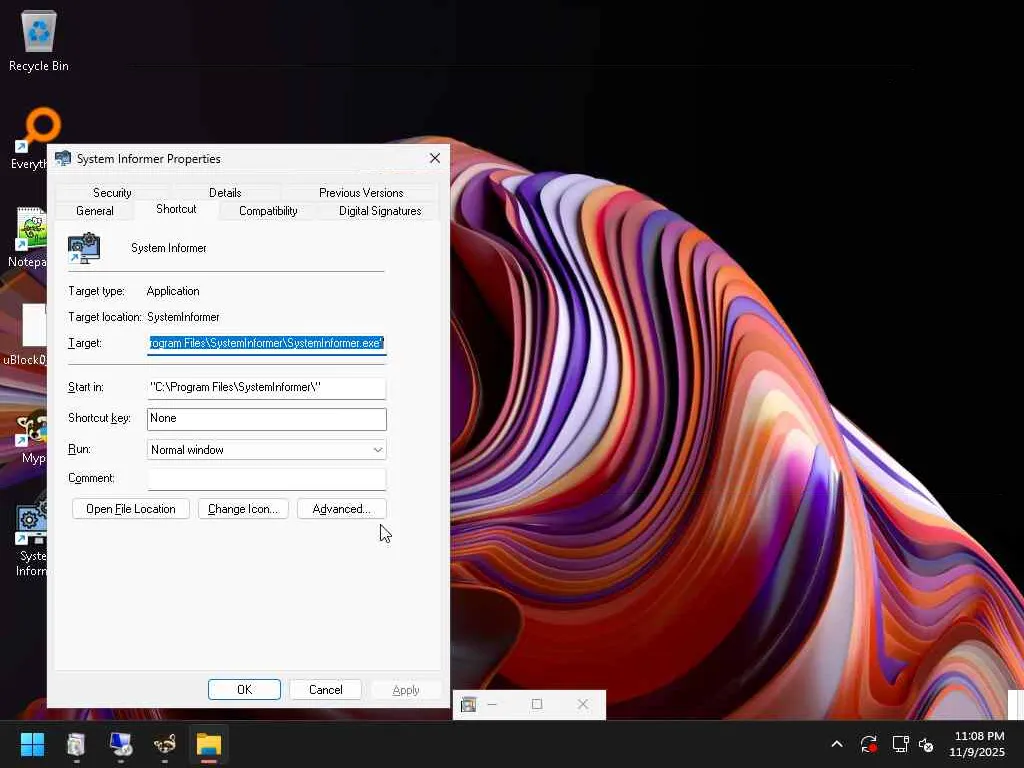Screen dimensions: 1024x768
Task: Open the clock and date flyout
Action: 978,744
